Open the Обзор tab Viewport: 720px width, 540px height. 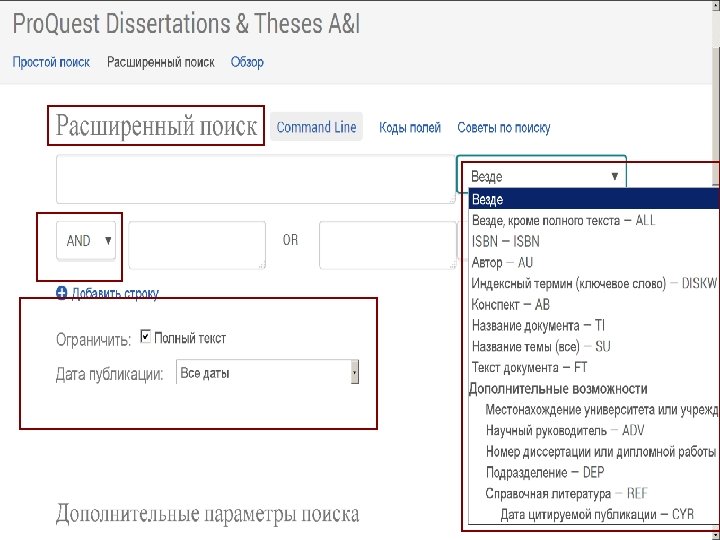point(247,62)
